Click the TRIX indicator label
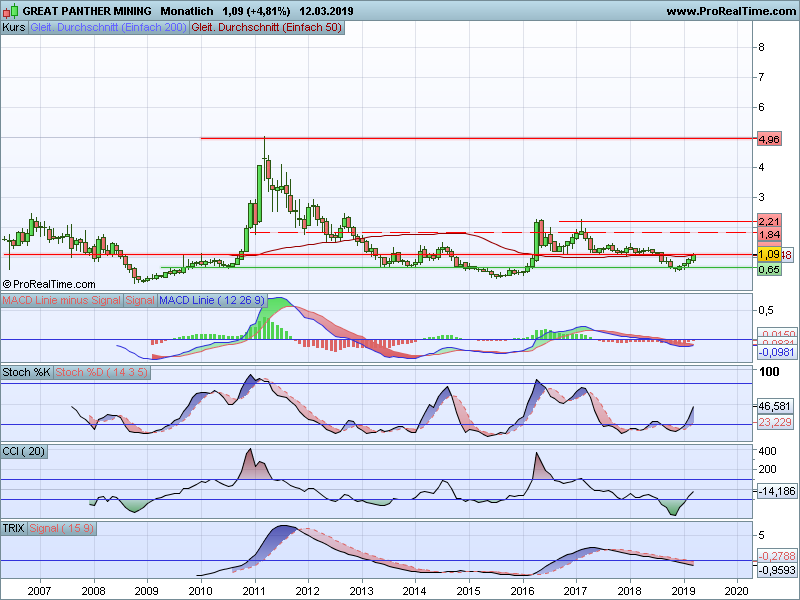800x600 pixels. (x=15, y=528)
